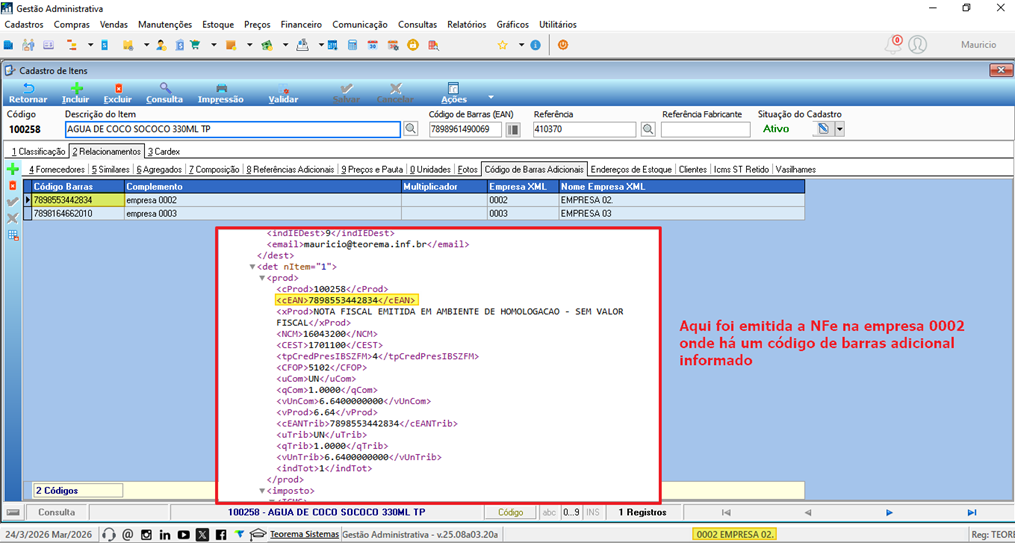Open the Situação do Cadastro dropdown arrow
This screenshot has height=543, width=1015.
tap(839, 129)
